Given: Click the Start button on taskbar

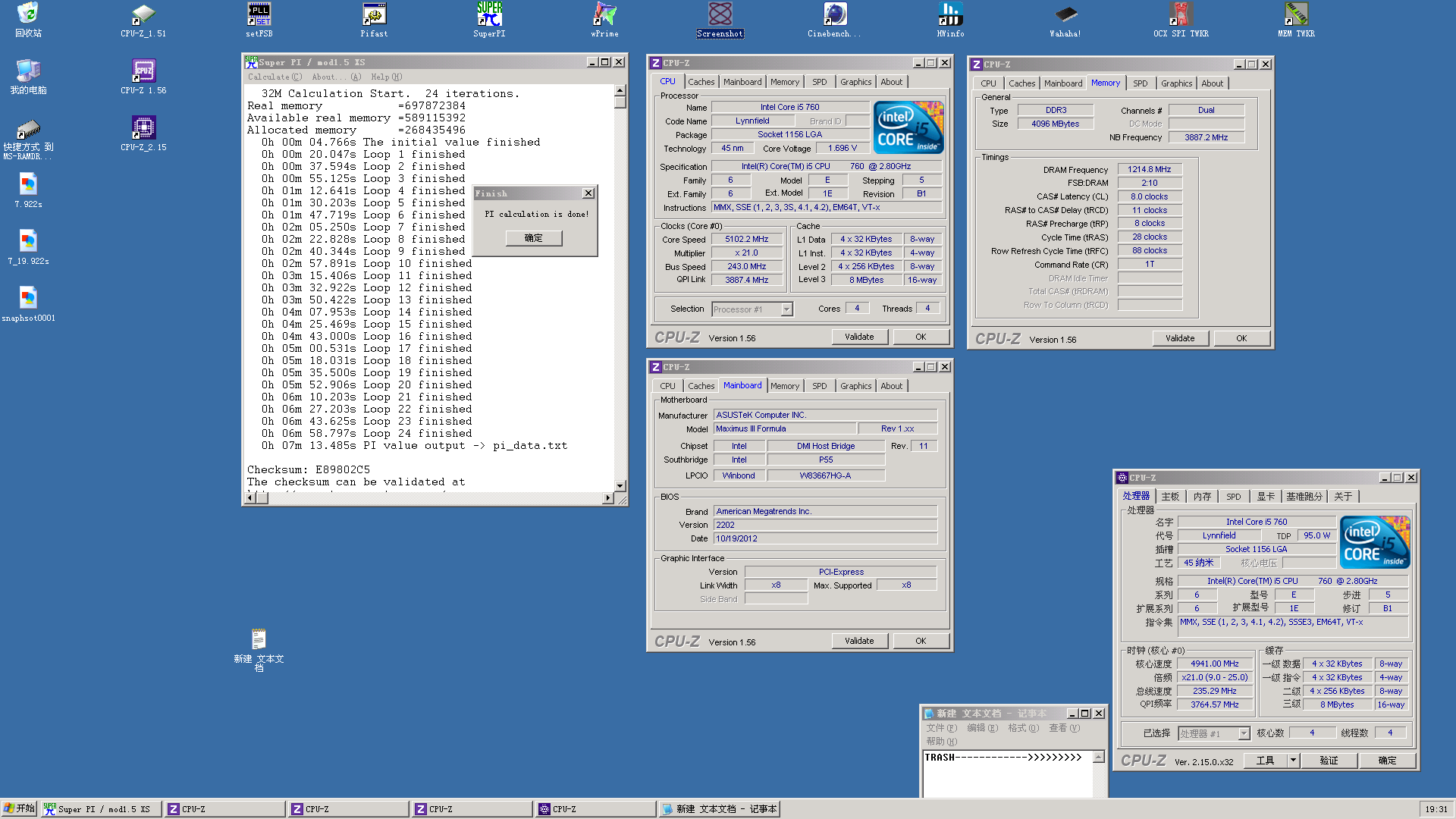Looking at the screenshot, I should click(x=19, y=808).
